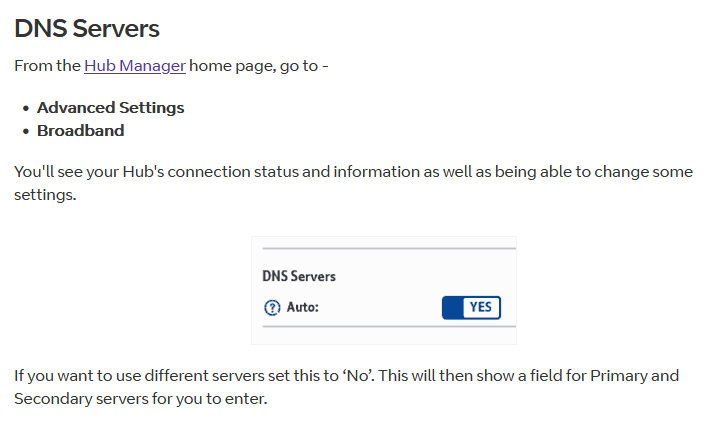Select the Advanced Settings bullet item
Viewport: 724px width, 434px height.
coord(110,108)
